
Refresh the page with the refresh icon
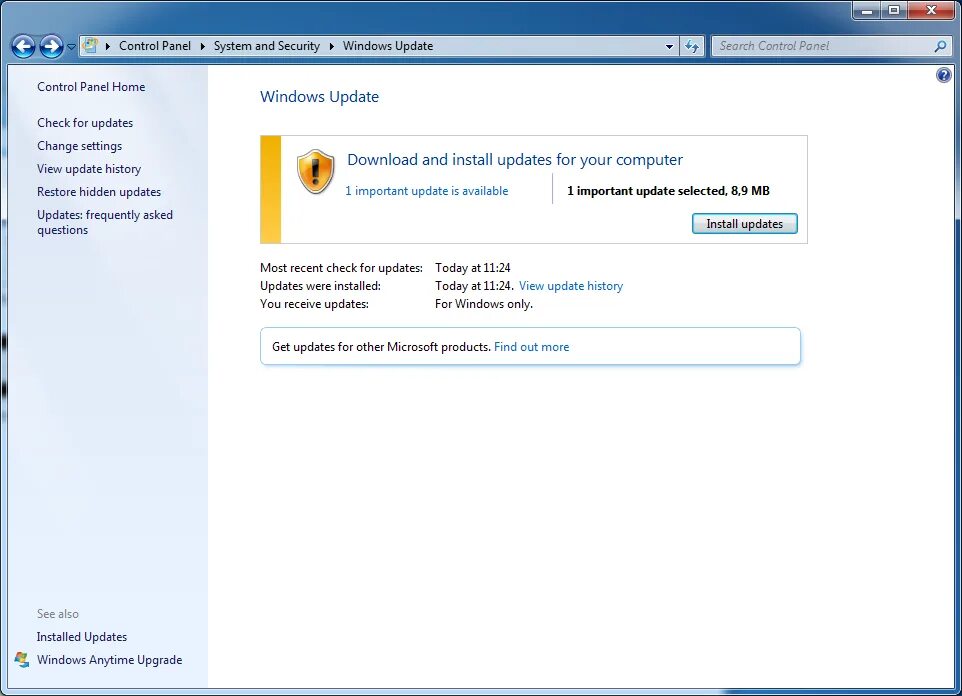click(692, 46)
